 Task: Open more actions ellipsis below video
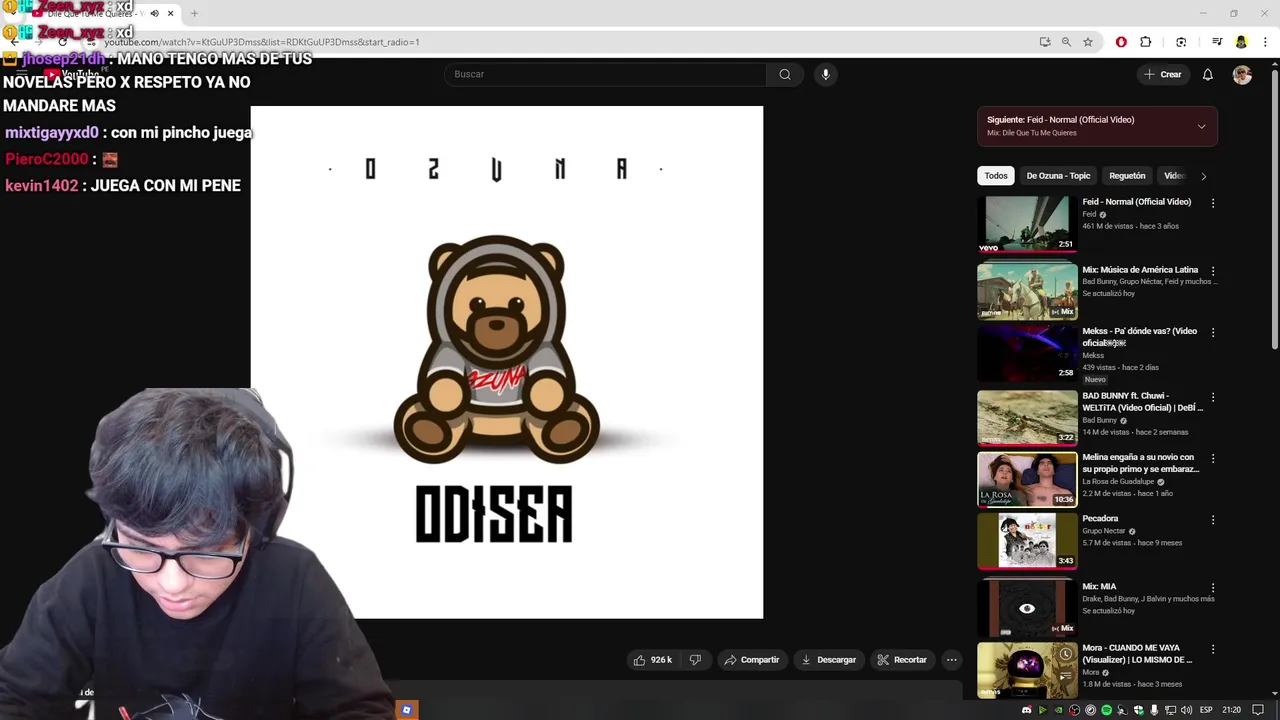952,660
